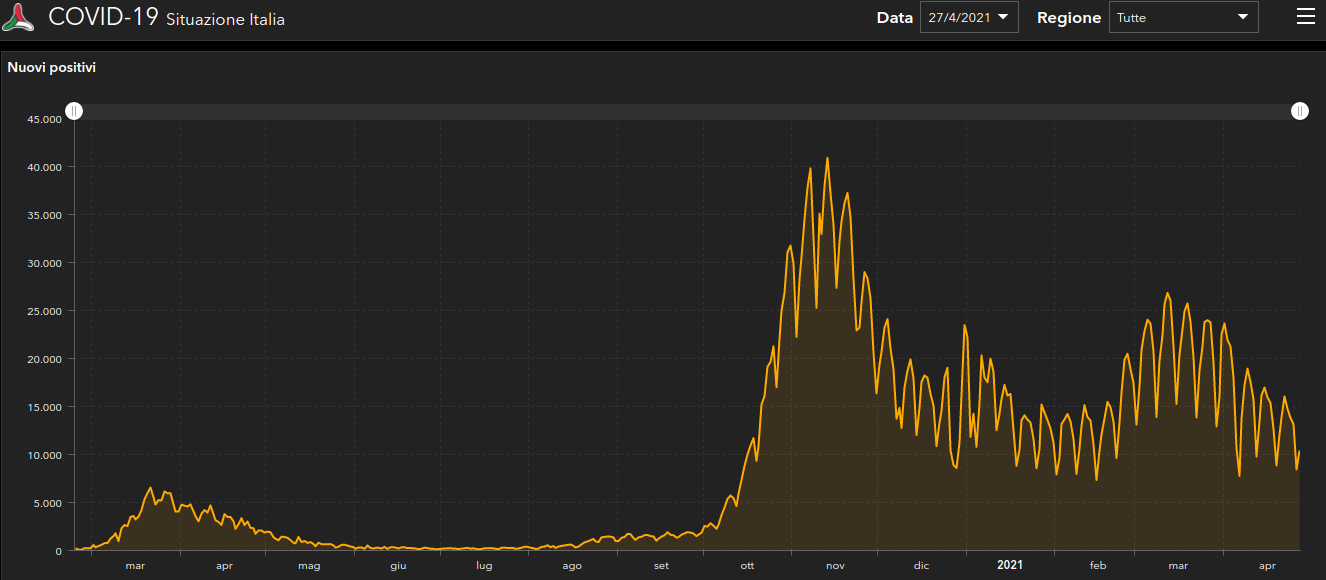Click the 45.000 y-axis label
Image resolution: width=1326 pixels, height=580 pixels.
pyautogui.click(x=45, y=119)
